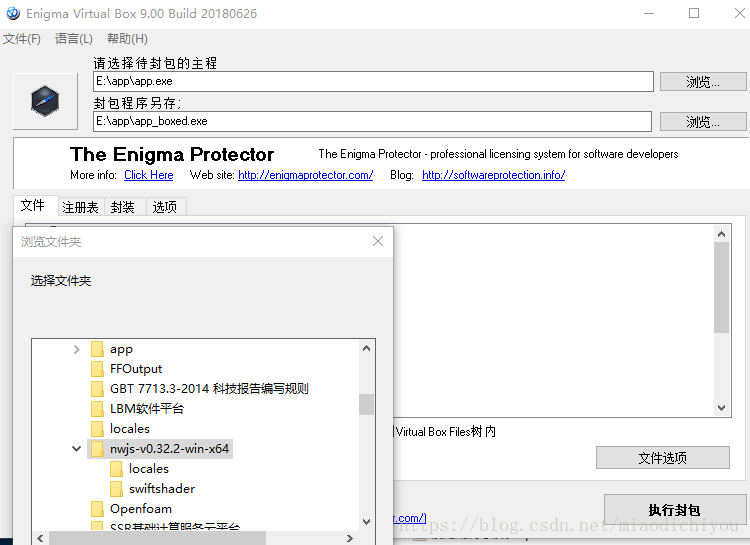Click the Enigma compass logo icon
The width and height of the screenshot is (750, 545).
click(45, 101)
